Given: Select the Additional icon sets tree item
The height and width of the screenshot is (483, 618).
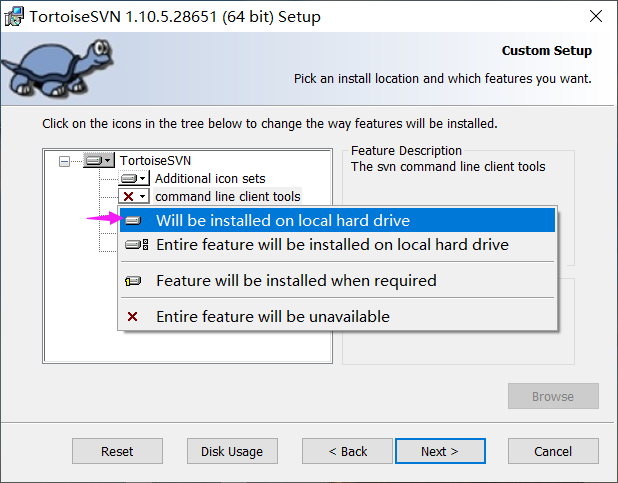Looking at the screenshot, I should pyautogui.click(x=210, y=179).
